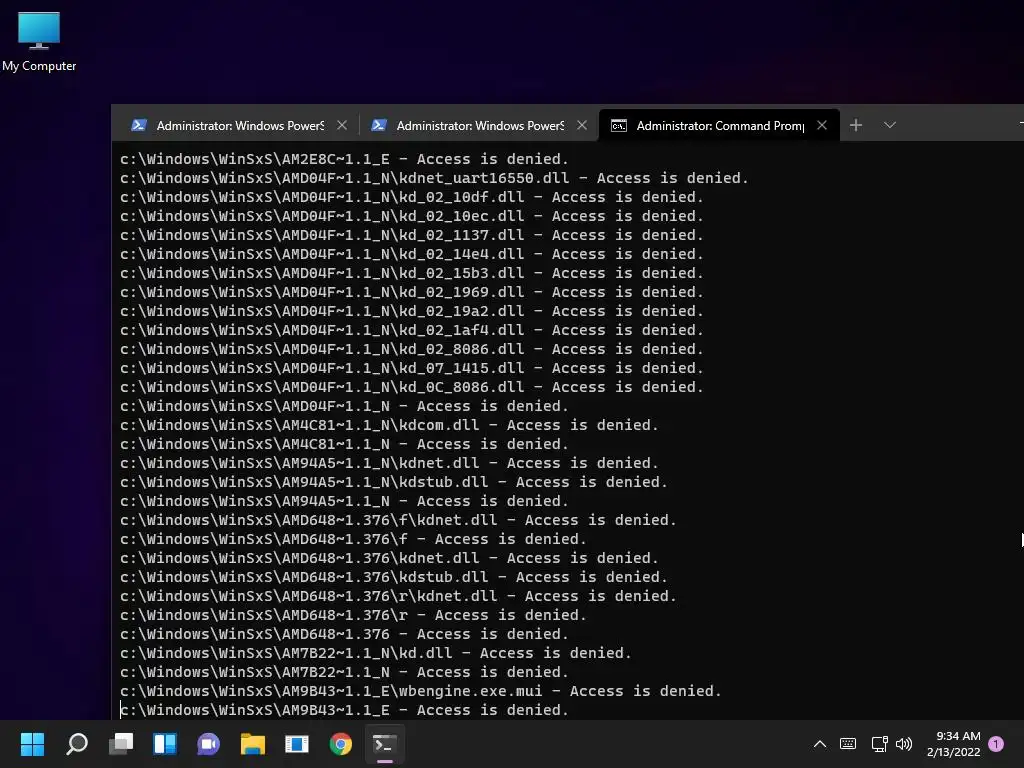The image size is (1024, 768).
Task: Switch to first Windows PowerShell tab
Action: tap(238, 125)
